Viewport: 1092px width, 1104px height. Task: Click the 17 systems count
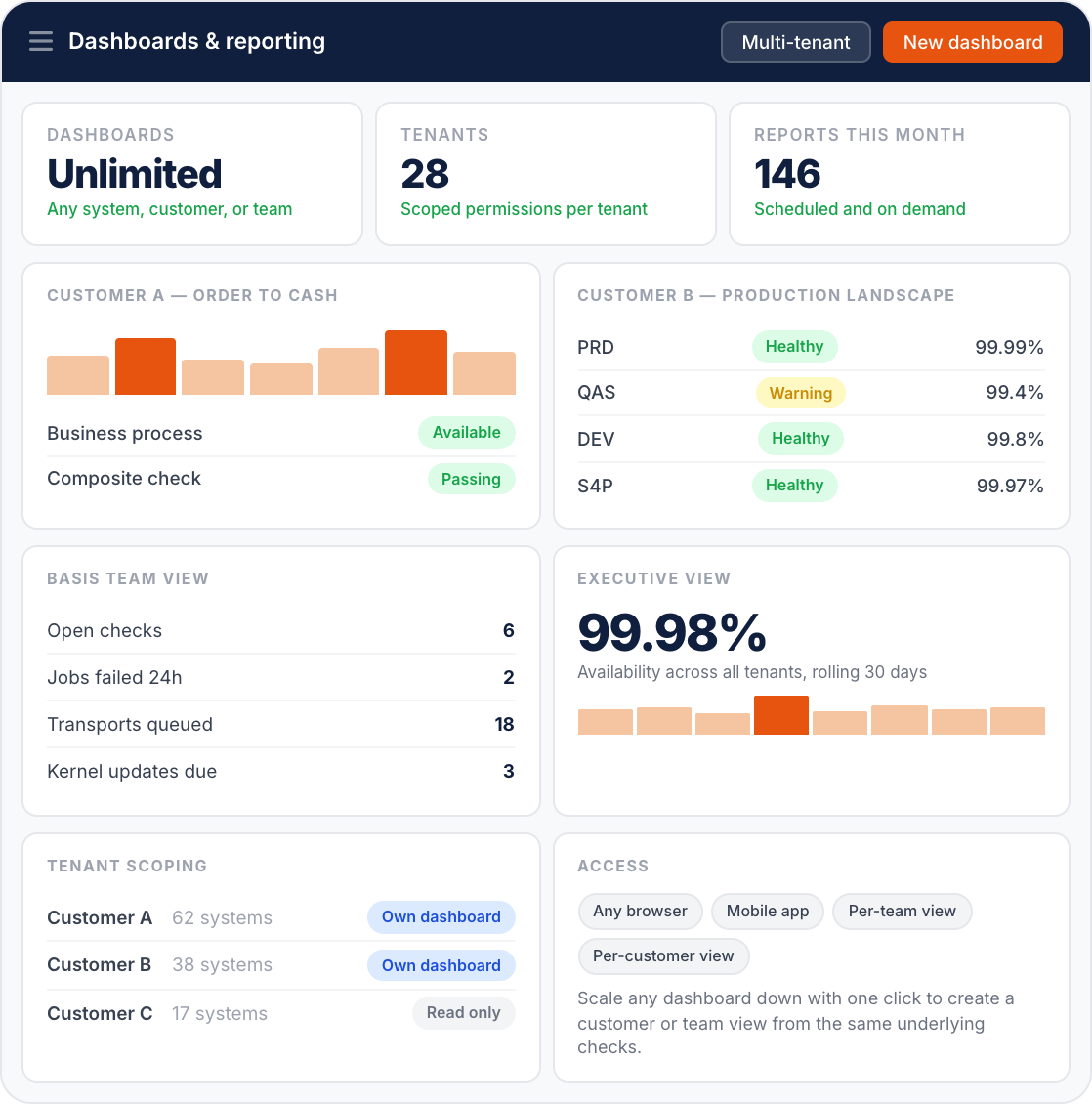coord(220,1013)
